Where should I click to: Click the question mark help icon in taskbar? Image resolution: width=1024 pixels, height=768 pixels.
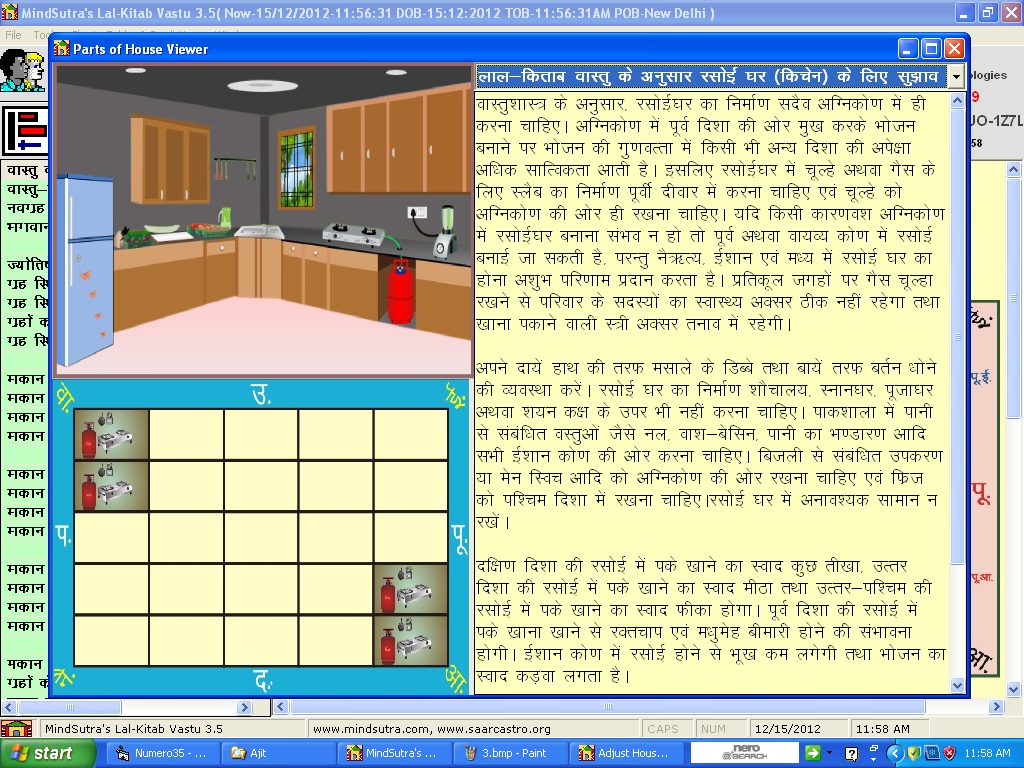click(852, 754)
